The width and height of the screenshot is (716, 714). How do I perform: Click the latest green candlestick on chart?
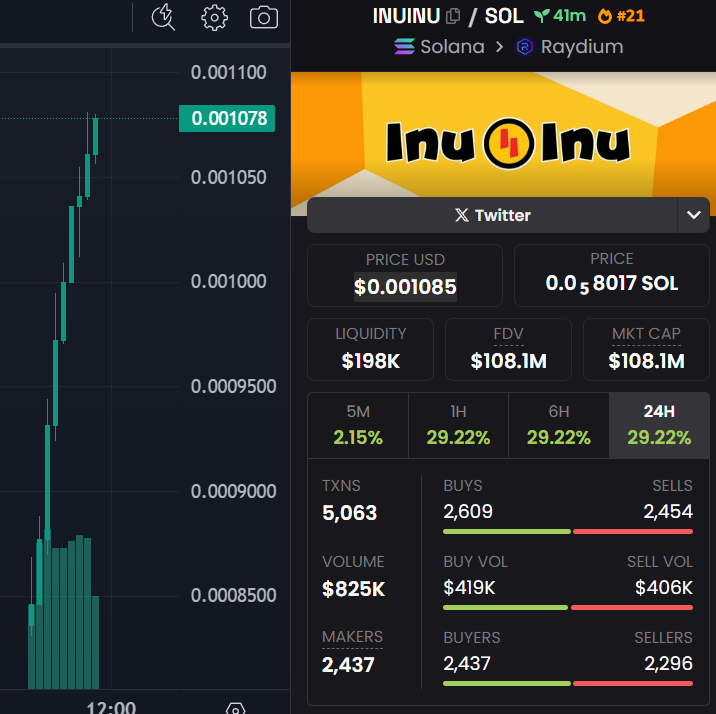(x=95, y=136)
